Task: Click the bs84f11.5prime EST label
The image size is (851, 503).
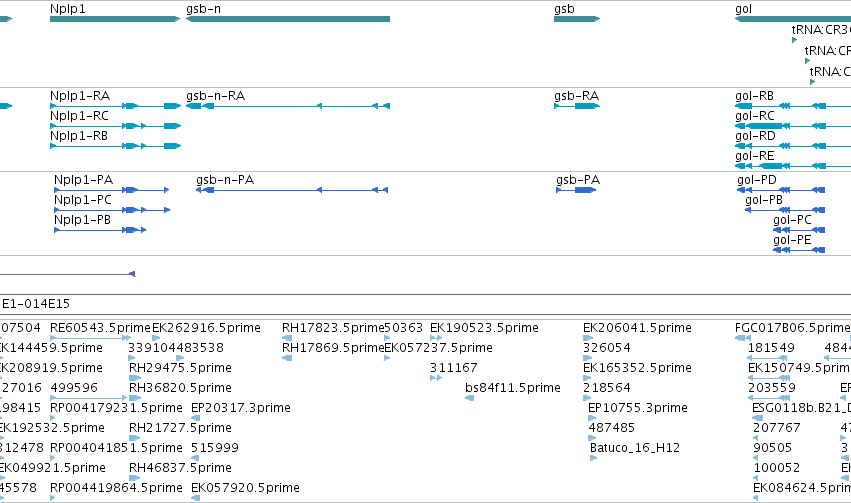Action: tap(513, 388)
